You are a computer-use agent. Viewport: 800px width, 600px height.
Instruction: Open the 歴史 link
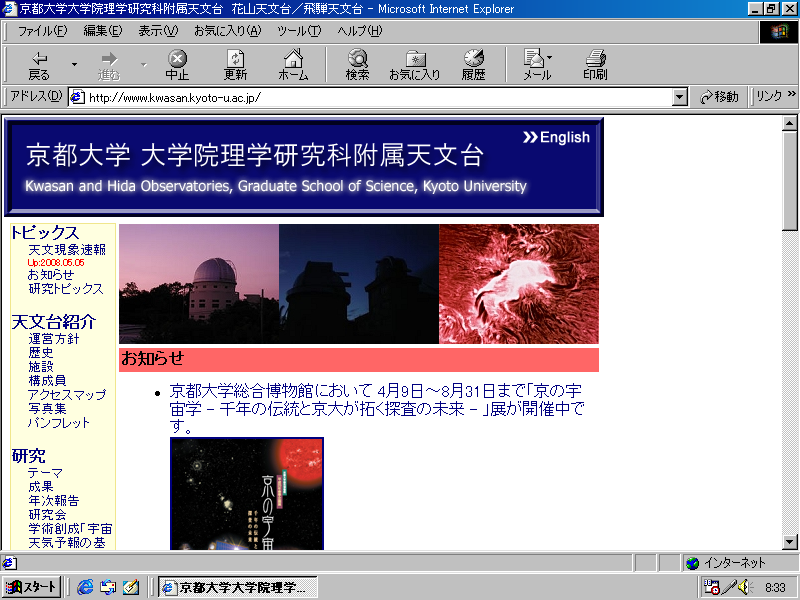(x=41, y=353)
